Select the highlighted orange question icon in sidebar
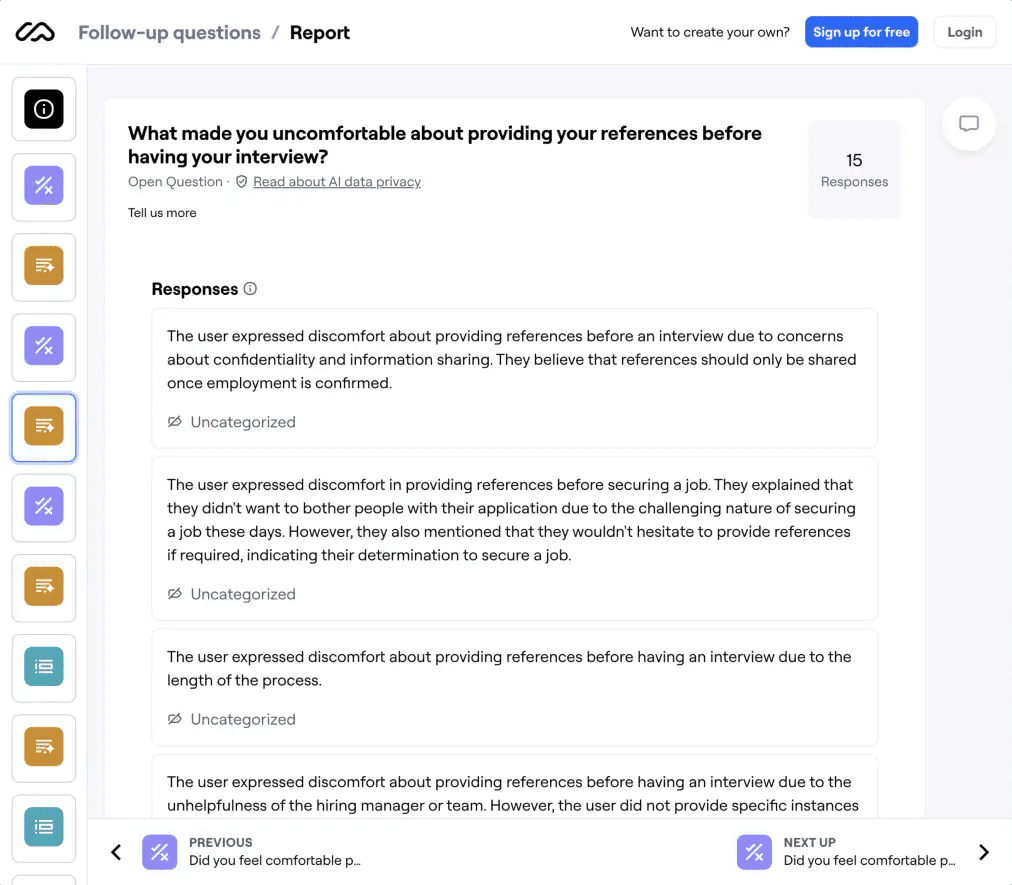Screen dimensions: 1012x885 click(x=44, y=427)
